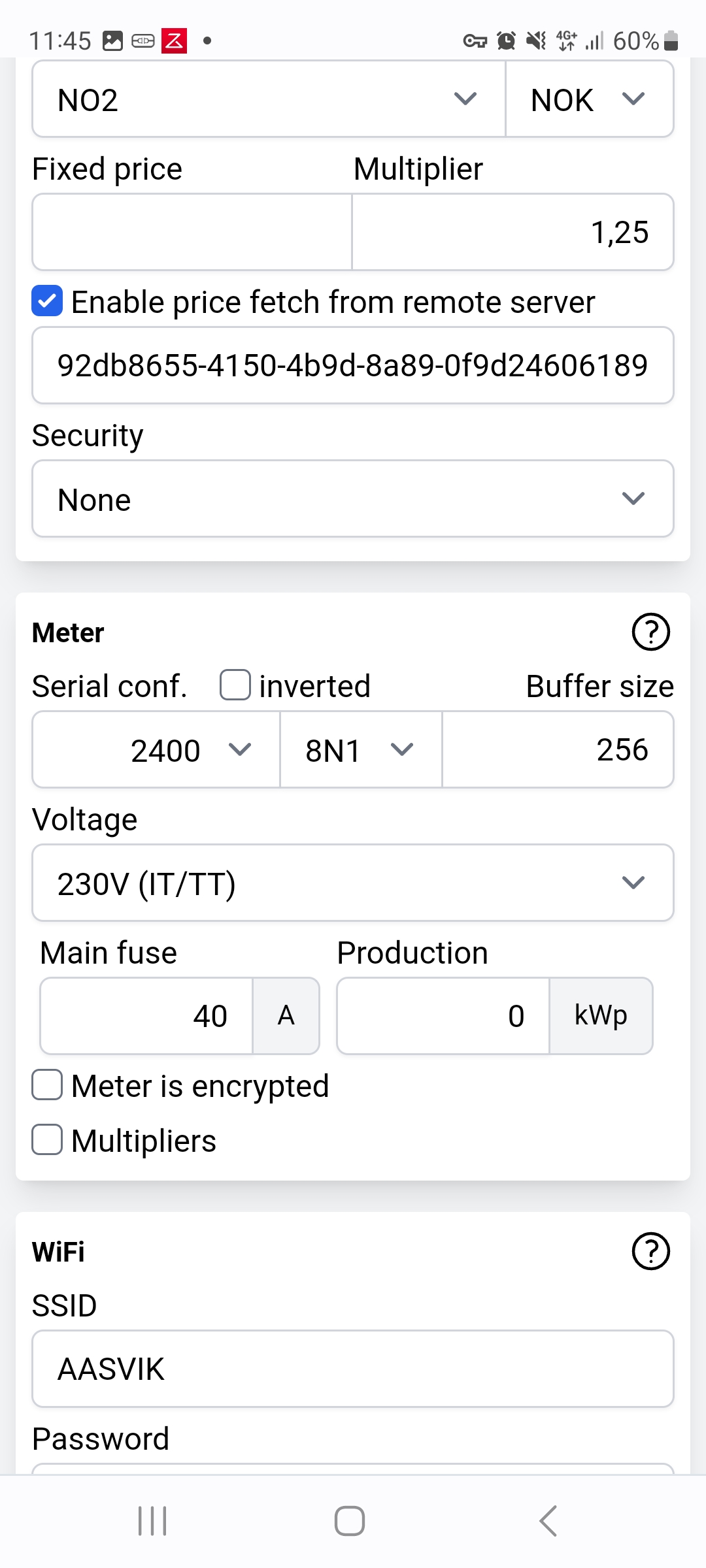The width and height of the screenshot is (706, 1568).
Task: Open the WiFi section help icon
Action: tap(650, 1251)
